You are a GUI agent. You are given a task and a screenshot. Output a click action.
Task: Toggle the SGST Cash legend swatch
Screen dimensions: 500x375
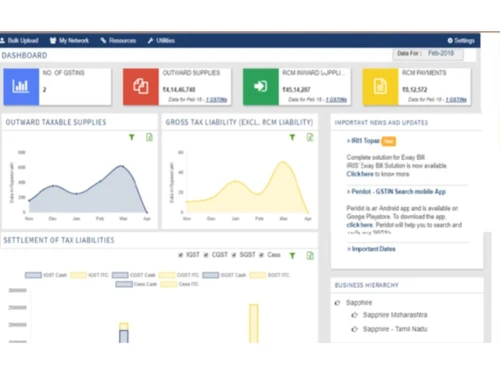click(x=211, y=275)
